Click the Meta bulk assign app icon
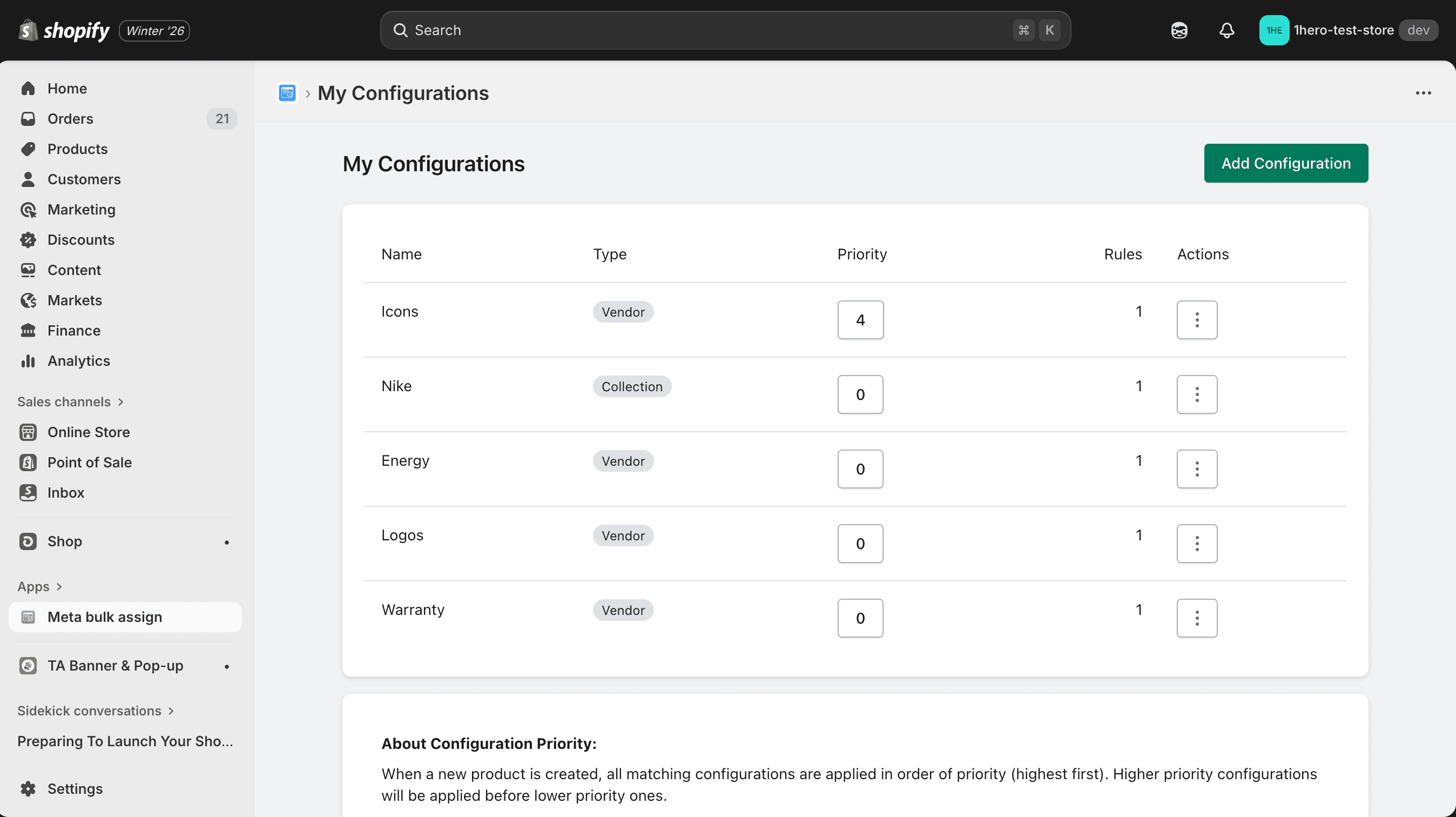 coord(28,617)
